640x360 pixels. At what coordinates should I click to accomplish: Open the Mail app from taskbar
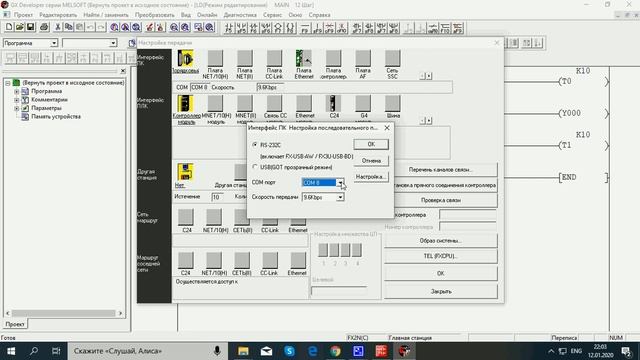tap(267, 351)
